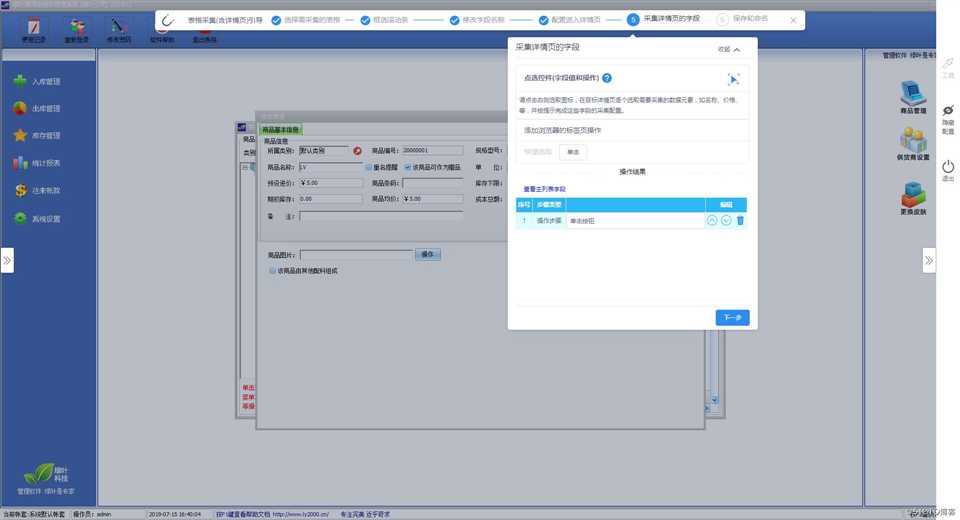Open 出库管理 pie chart module

(38, 108)
